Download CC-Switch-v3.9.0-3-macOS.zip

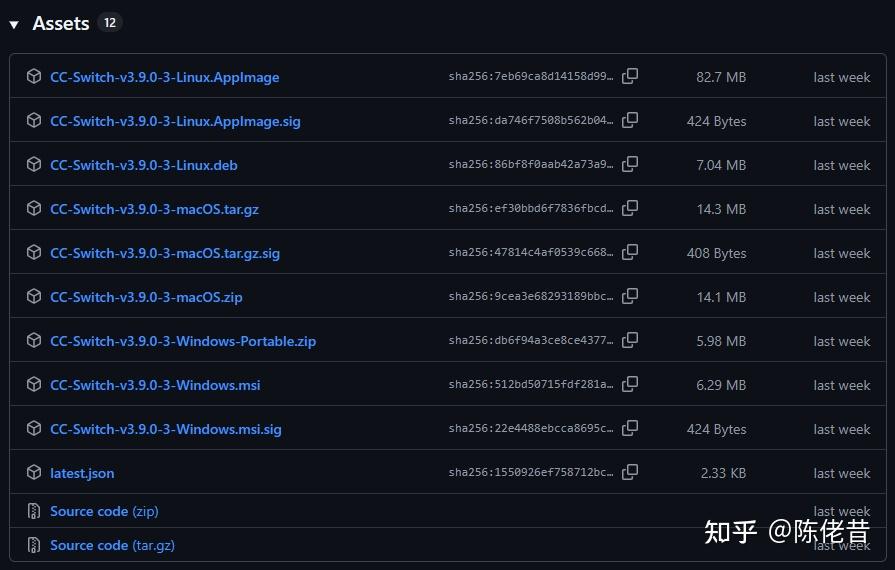point(146,297)
